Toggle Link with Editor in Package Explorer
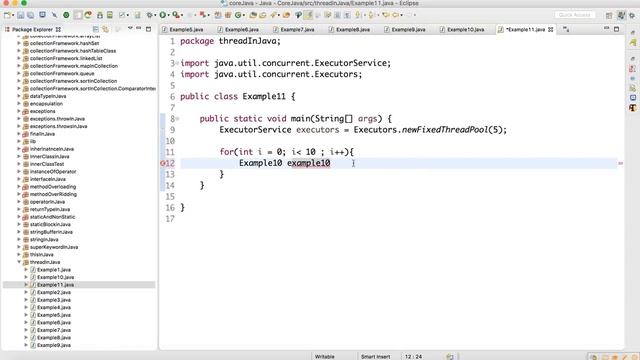Viewport: 640px width, 360px height. tap(106, 29)
